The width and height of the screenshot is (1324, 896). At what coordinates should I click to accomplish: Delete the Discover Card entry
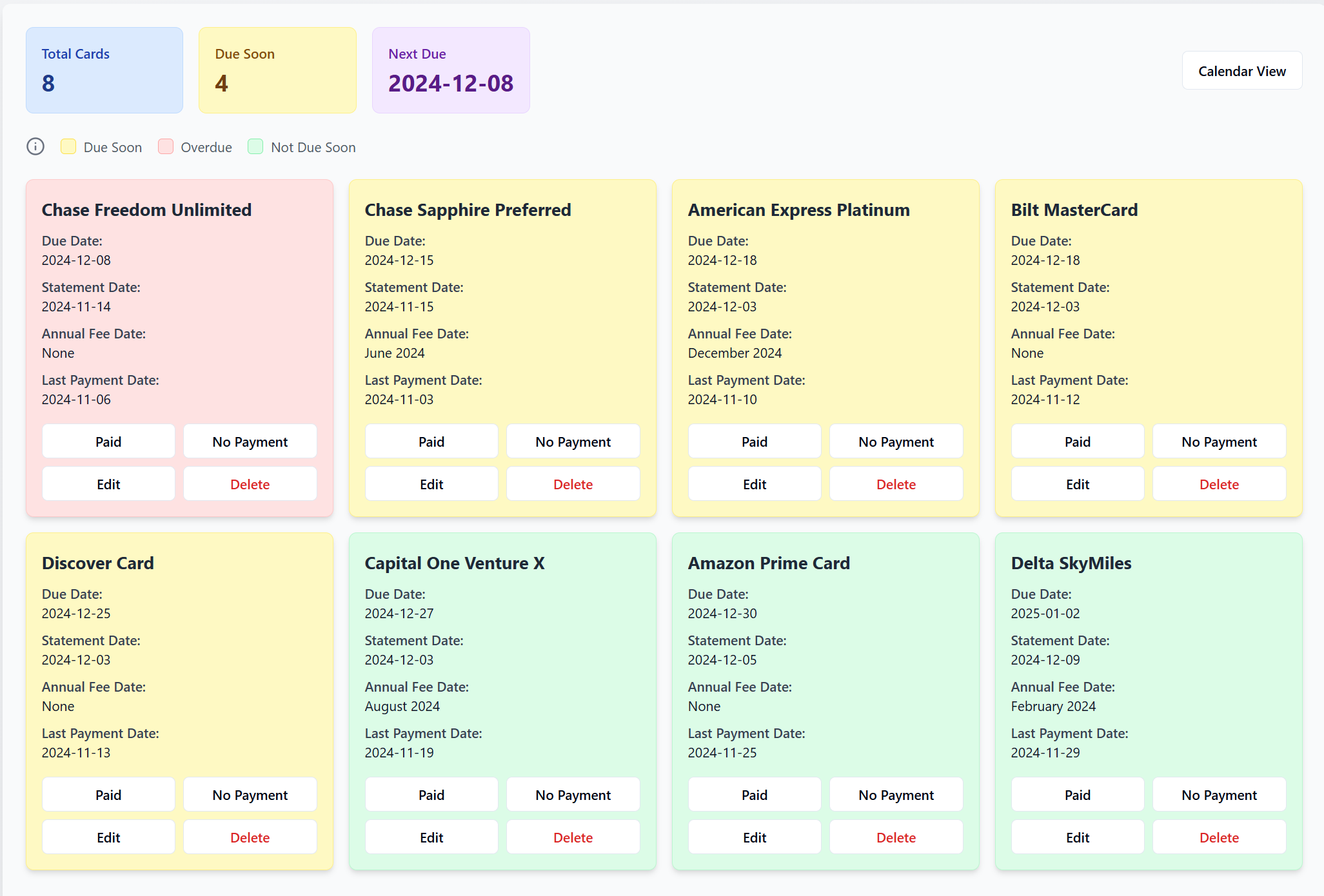(250, 837)
